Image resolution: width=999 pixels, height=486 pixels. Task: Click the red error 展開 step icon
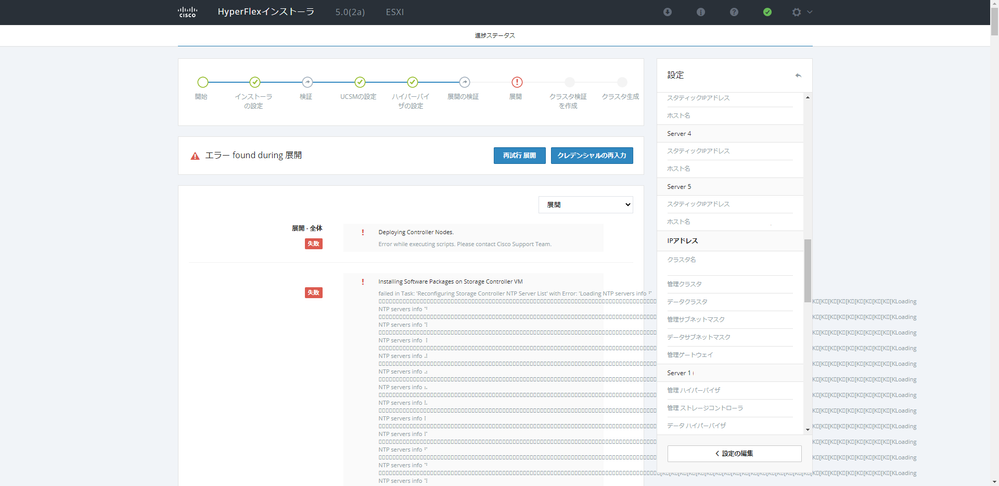point(517,82)
